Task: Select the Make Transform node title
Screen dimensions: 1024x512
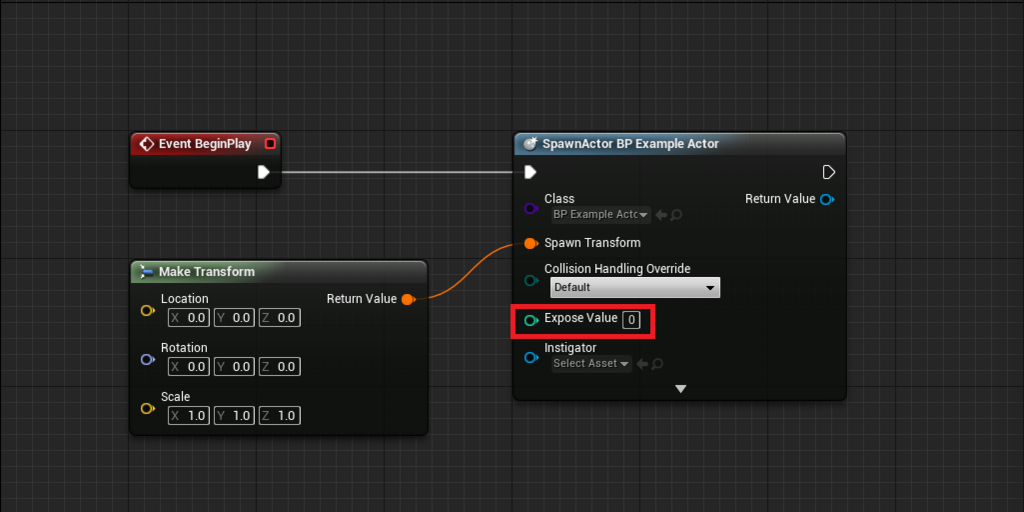Action: tap(206, 272)
